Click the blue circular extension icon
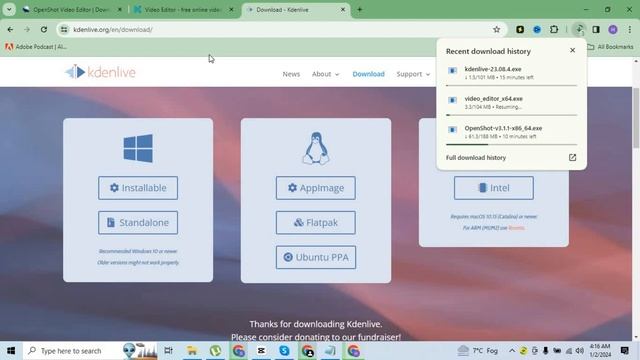 537,29
